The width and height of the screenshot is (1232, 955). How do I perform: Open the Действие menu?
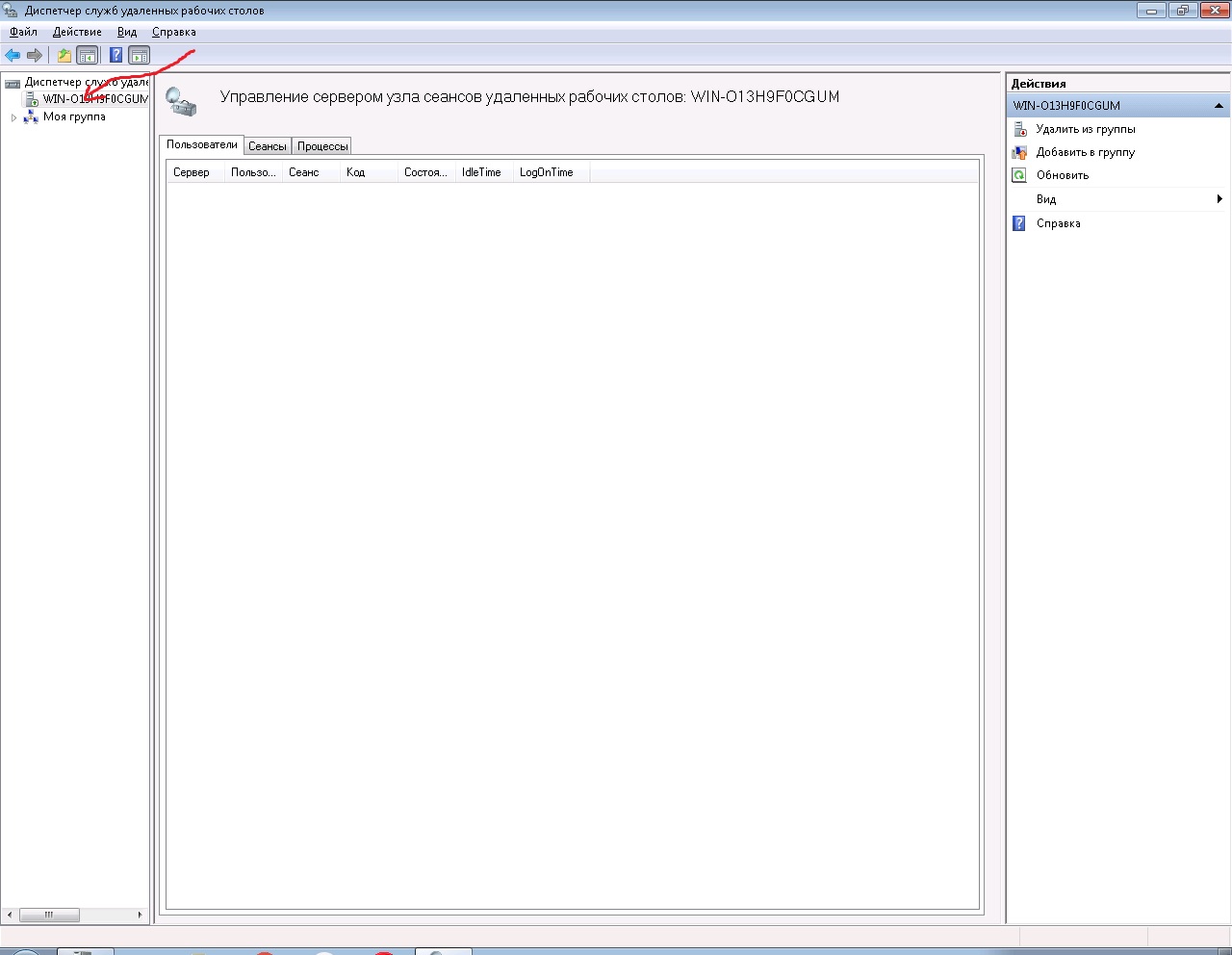coord(77,32)
